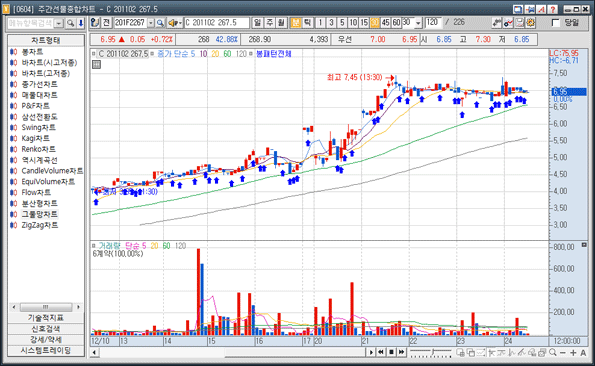Select 매물대차트 chart type
The image size is (595, 366).
tap(39, 95)
